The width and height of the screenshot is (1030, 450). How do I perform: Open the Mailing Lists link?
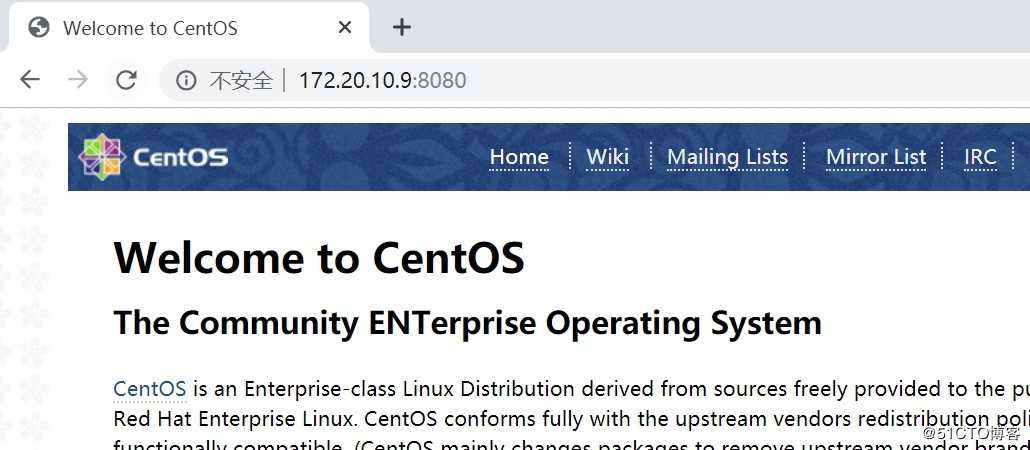point(727,157)
